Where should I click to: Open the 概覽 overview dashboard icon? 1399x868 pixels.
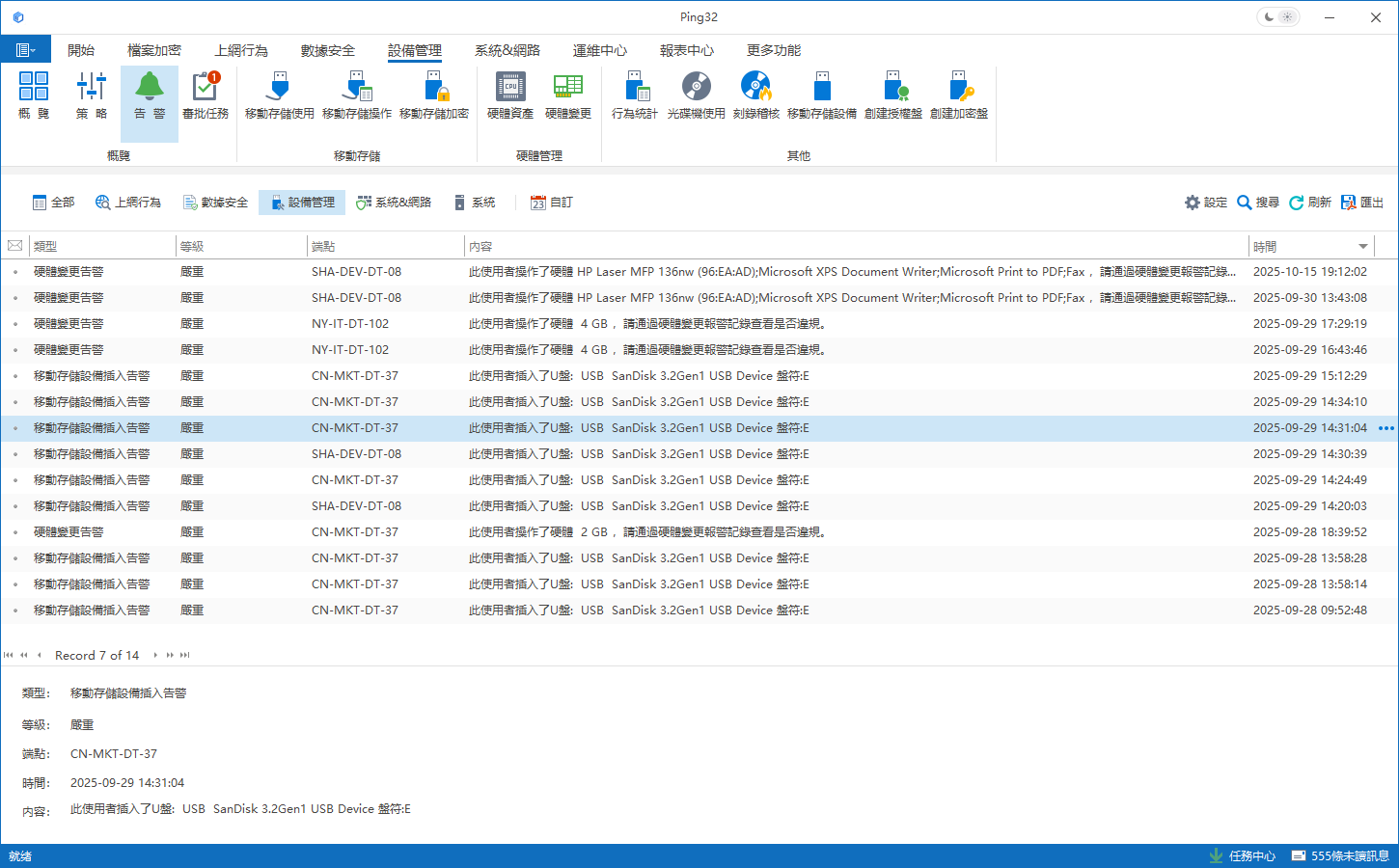34,95
